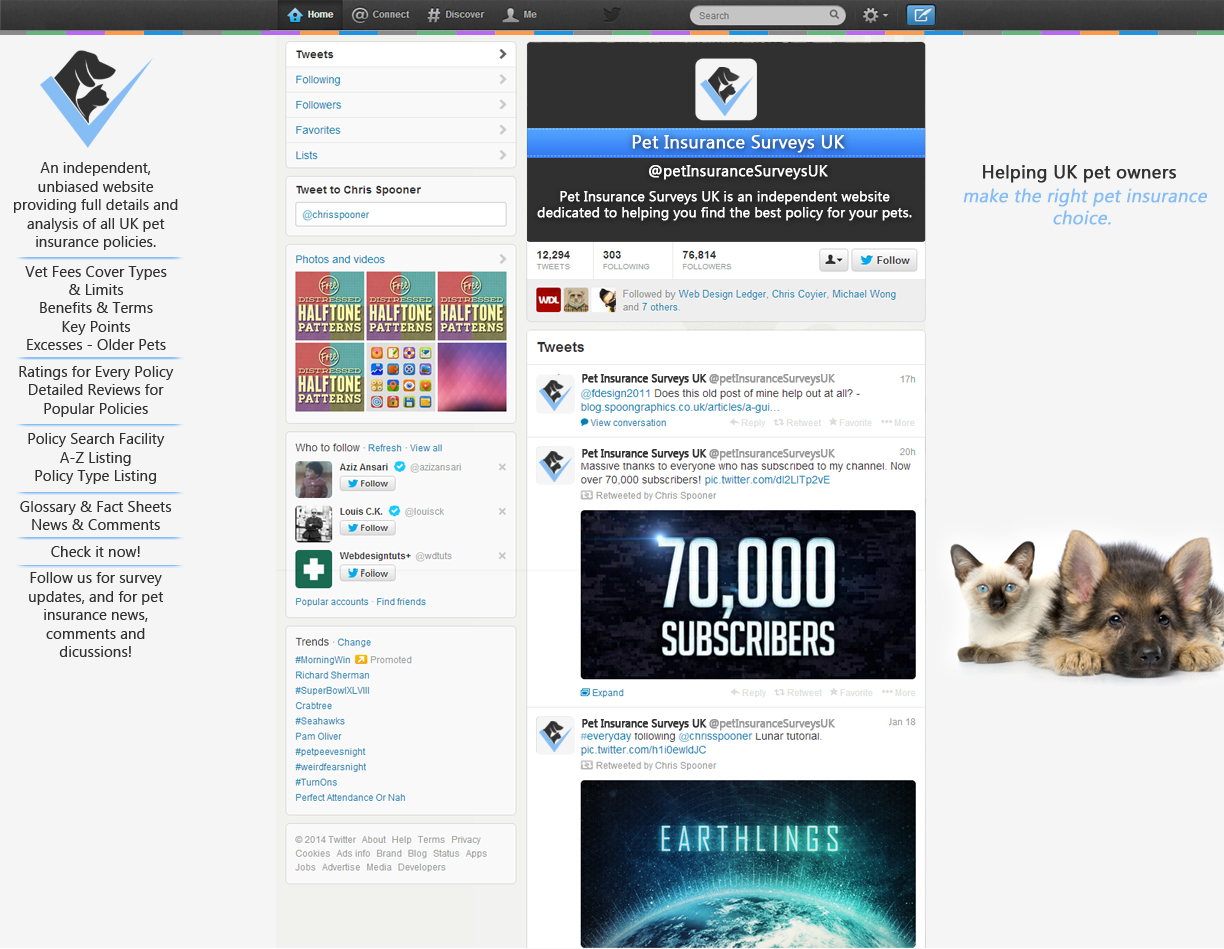Open the footer Developers link

coord(422,867)
